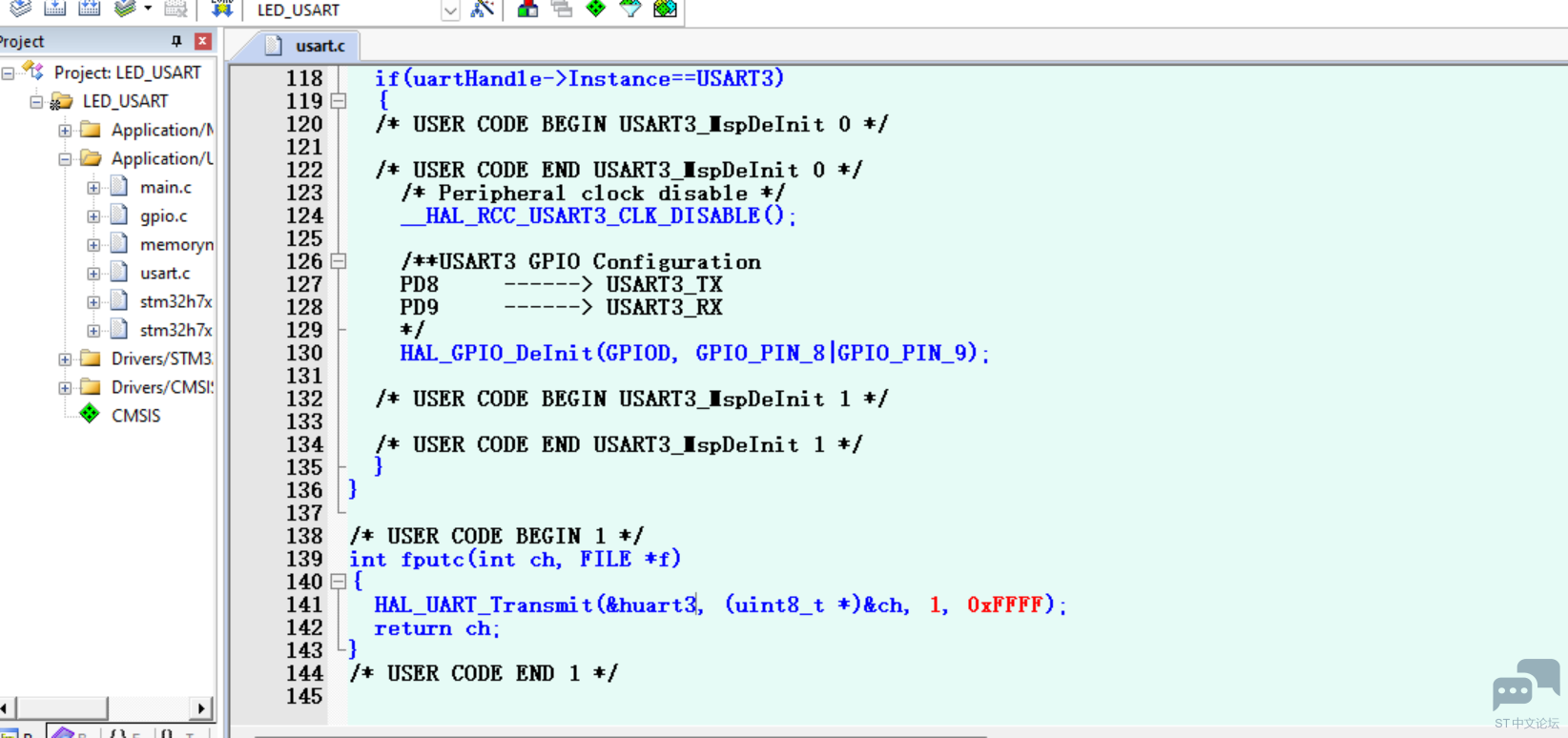Click the Drivers/STM3 folder icon
The width and height of the screenshot is (1568, 738).
pyautogui.click(x=91, y=358)
